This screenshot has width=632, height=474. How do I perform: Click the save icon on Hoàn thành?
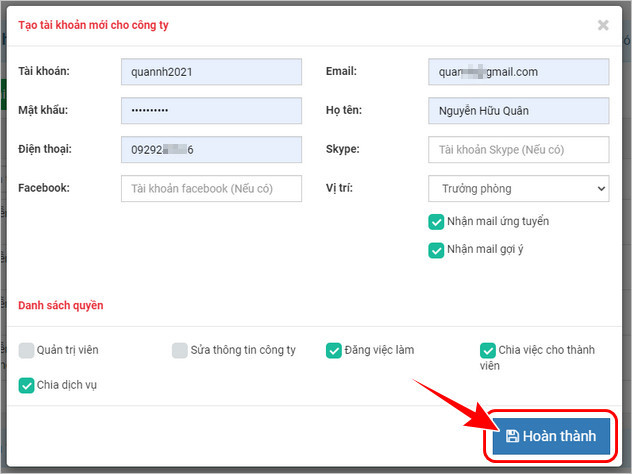512,436
